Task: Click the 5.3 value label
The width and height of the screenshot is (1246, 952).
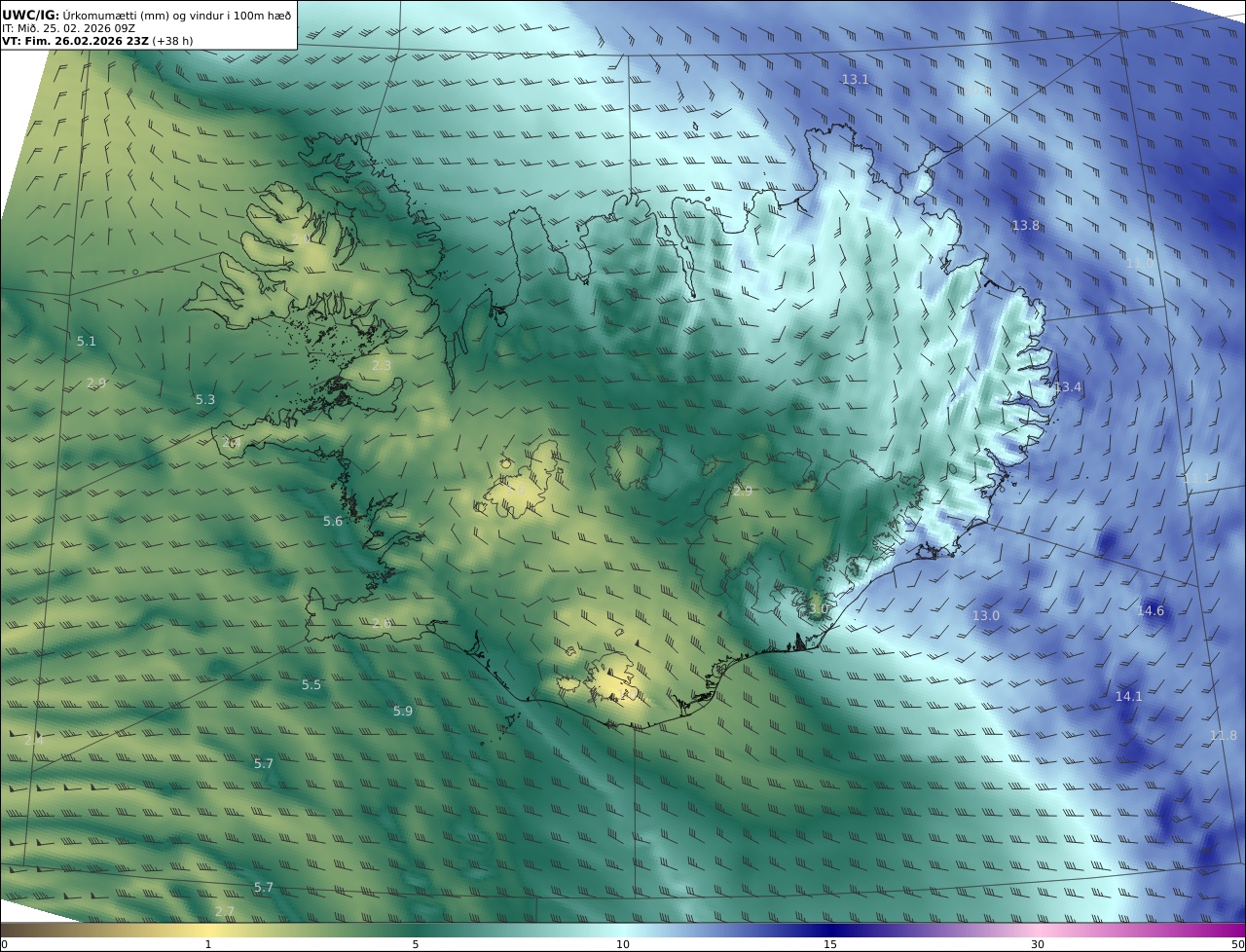Action: click(205, 399)
